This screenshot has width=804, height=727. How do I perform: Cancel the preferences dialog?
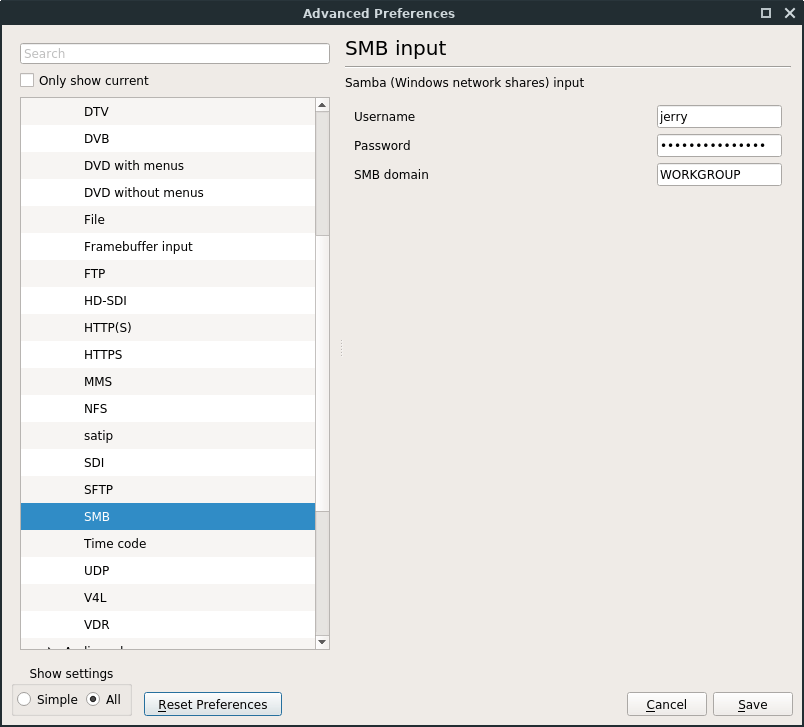coord(666,704)
